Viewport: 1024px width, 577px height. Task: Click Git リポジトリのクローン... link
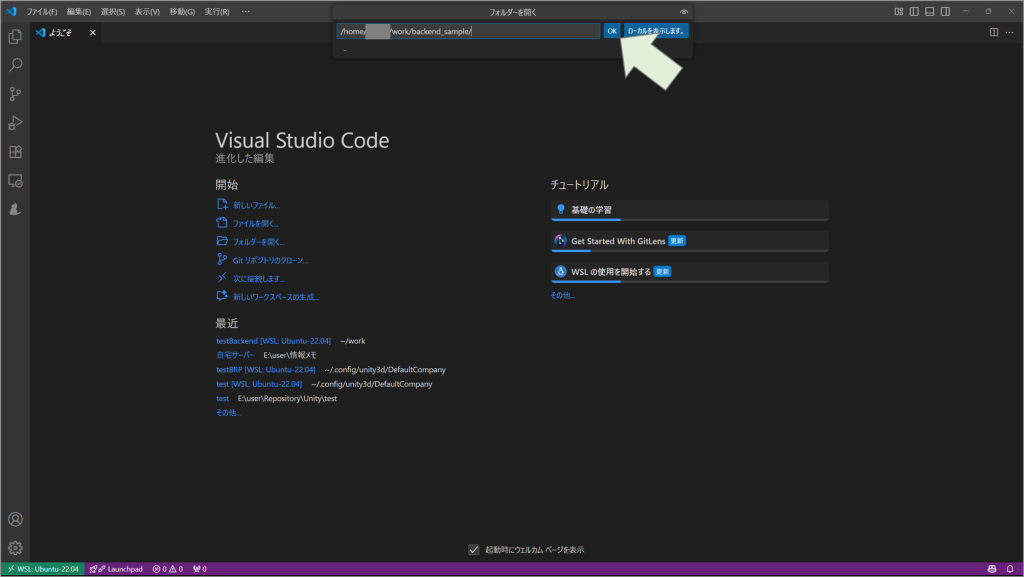click(x=270, y=260)
